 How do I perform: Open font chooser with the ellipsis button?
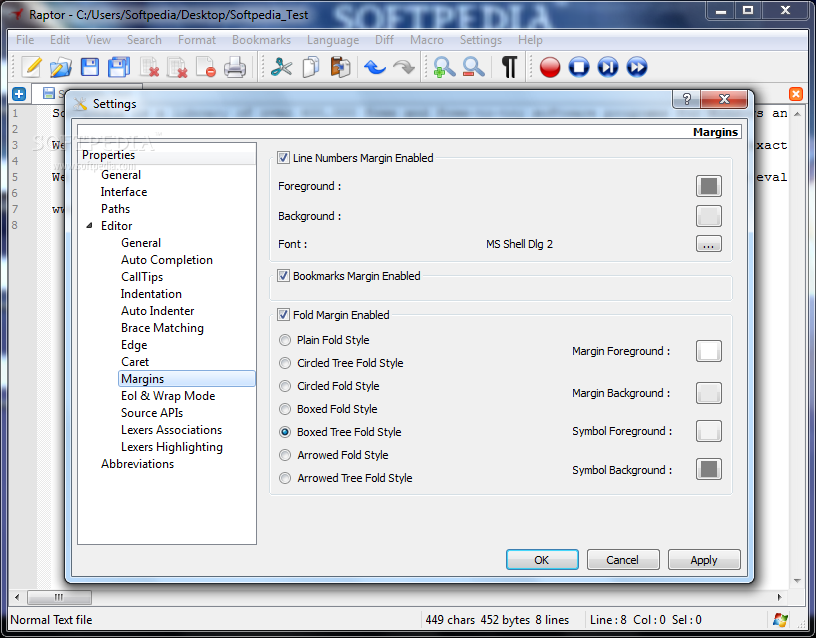click(709, 244)
